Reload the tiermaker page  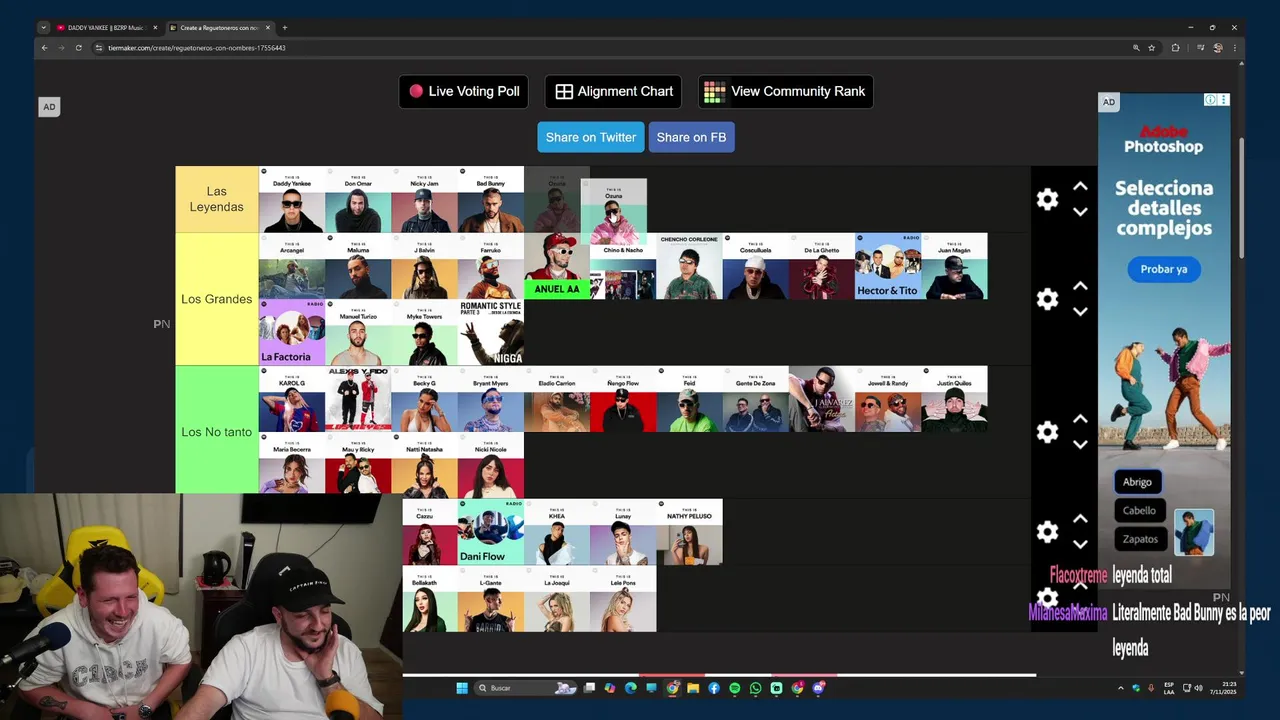[79, 48]
